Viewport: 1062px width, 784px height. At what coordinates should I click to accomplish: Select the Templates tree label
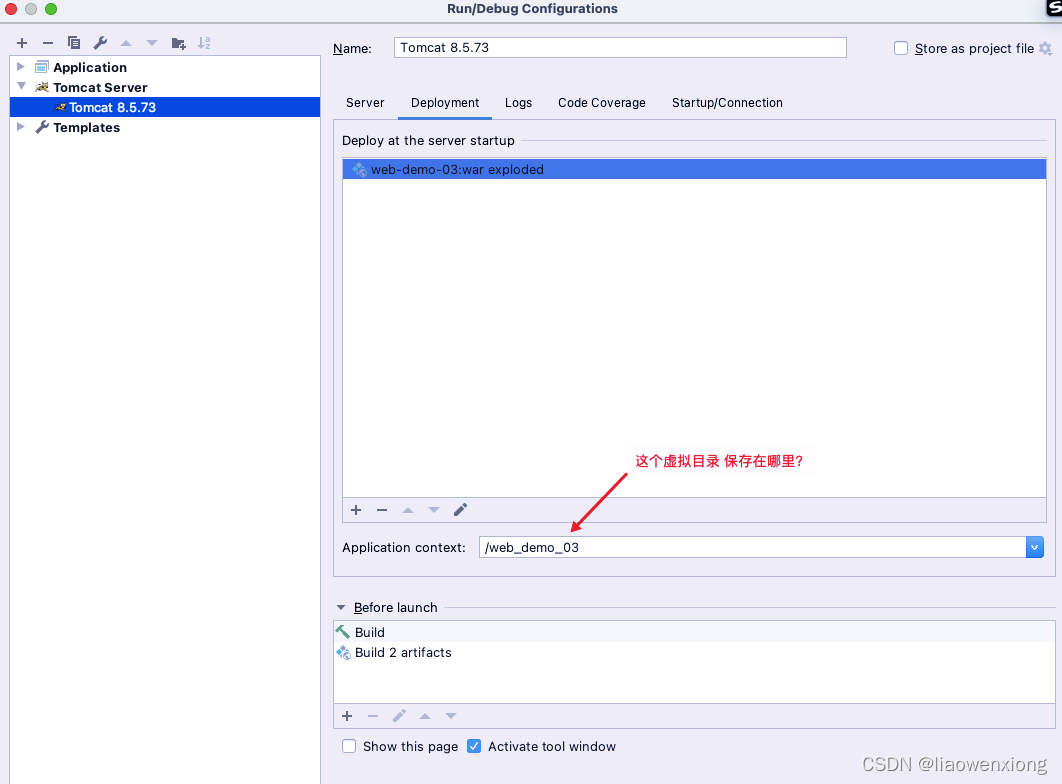(87, 127)
